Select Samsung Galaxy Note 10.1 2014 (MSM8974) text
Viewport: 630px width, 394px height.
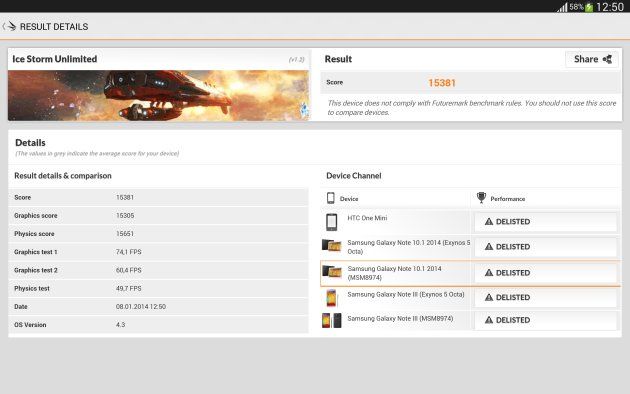pos(395,273)
